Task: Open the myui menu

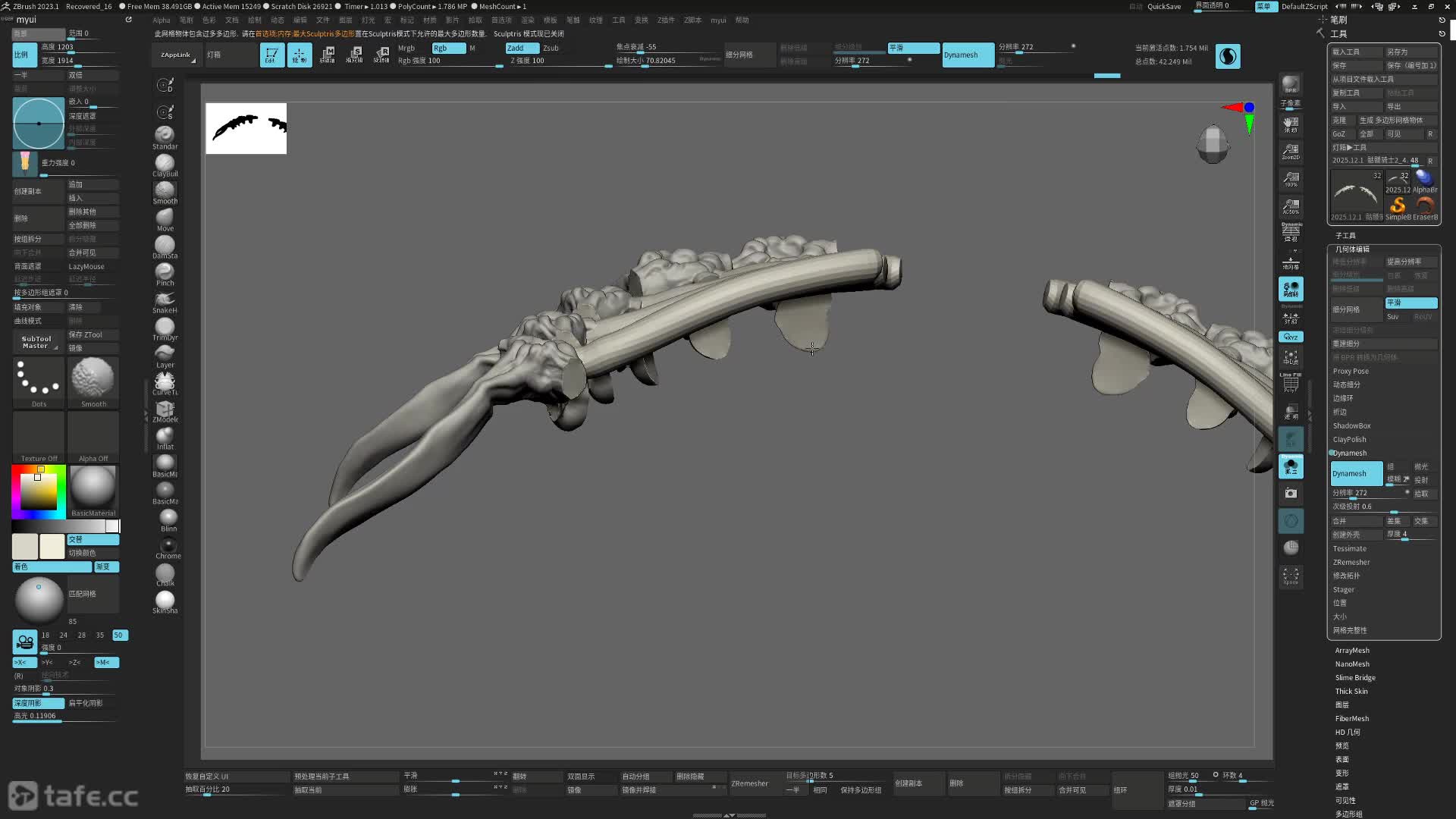Action: tap(717, 20)
